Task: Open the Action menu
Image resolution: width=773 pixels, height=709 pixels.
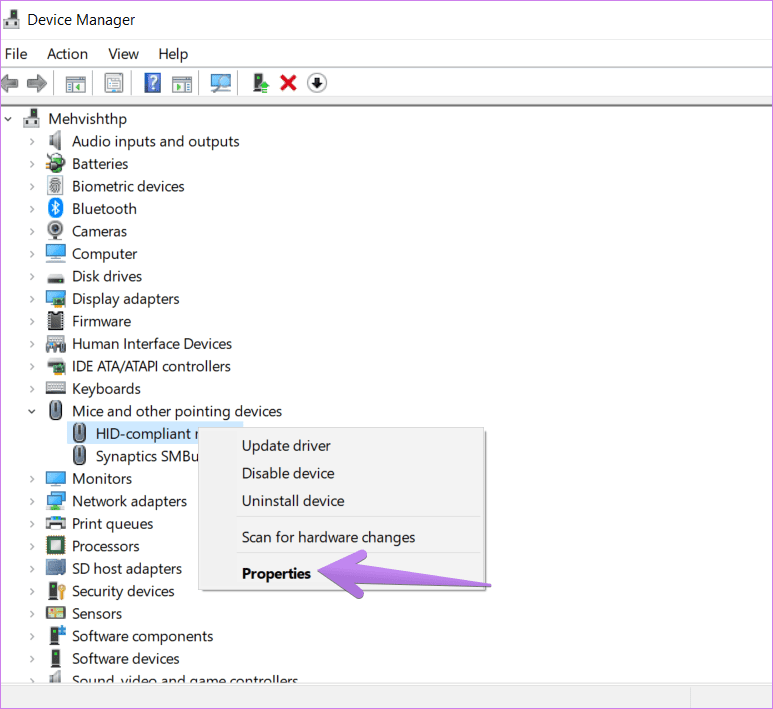Action: (x=68, y=54)
